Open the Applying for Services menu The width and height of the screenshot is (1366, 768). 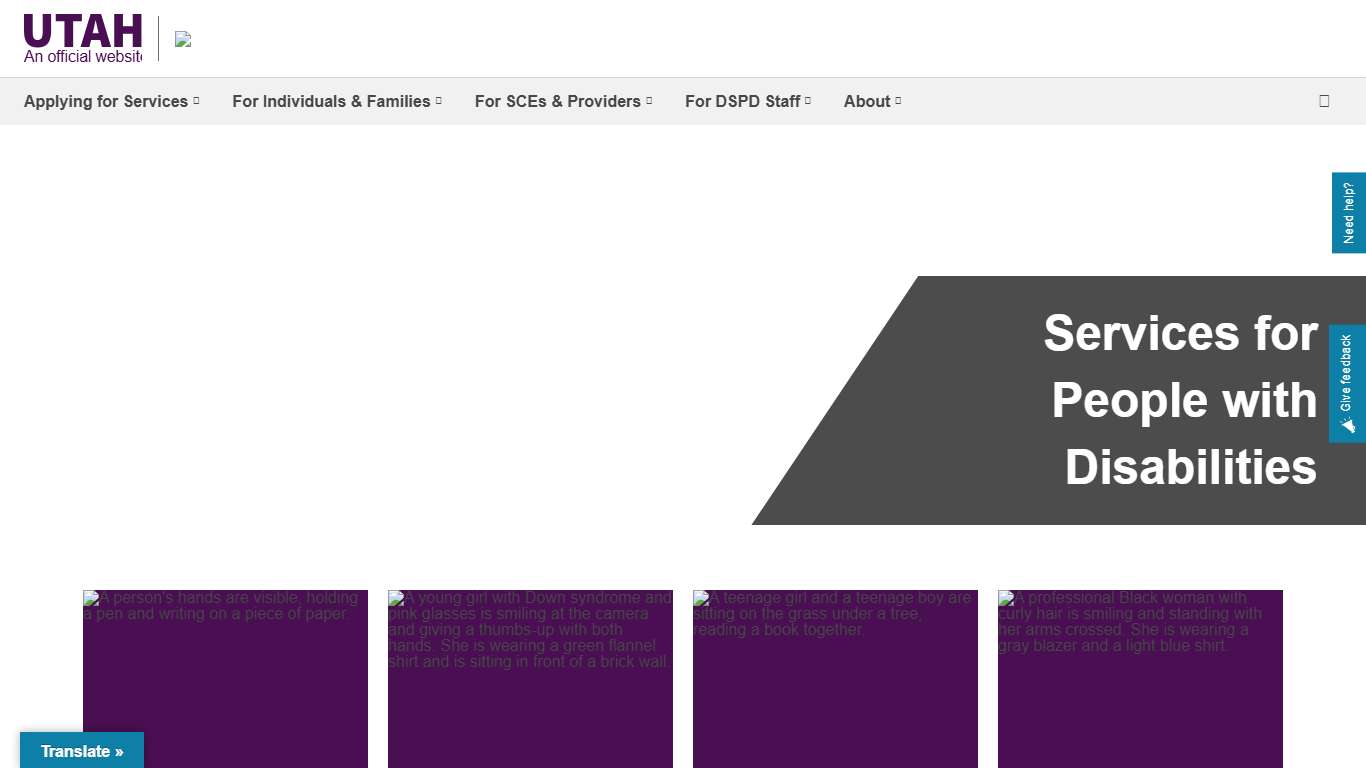point(106,101)
